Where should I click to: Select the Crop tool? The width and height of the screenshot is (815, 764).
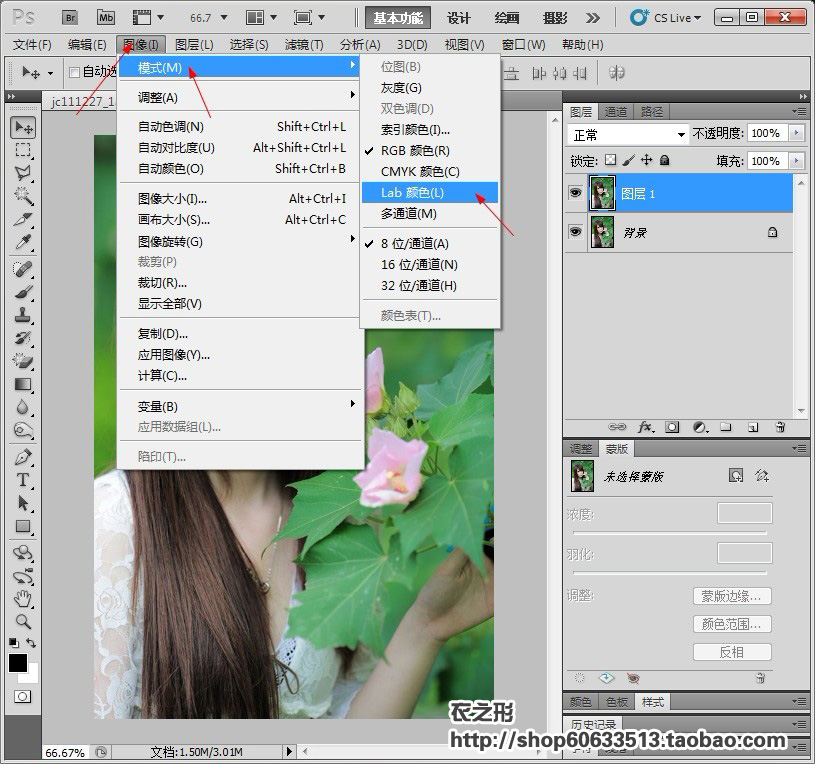click(x=23, y=219)
